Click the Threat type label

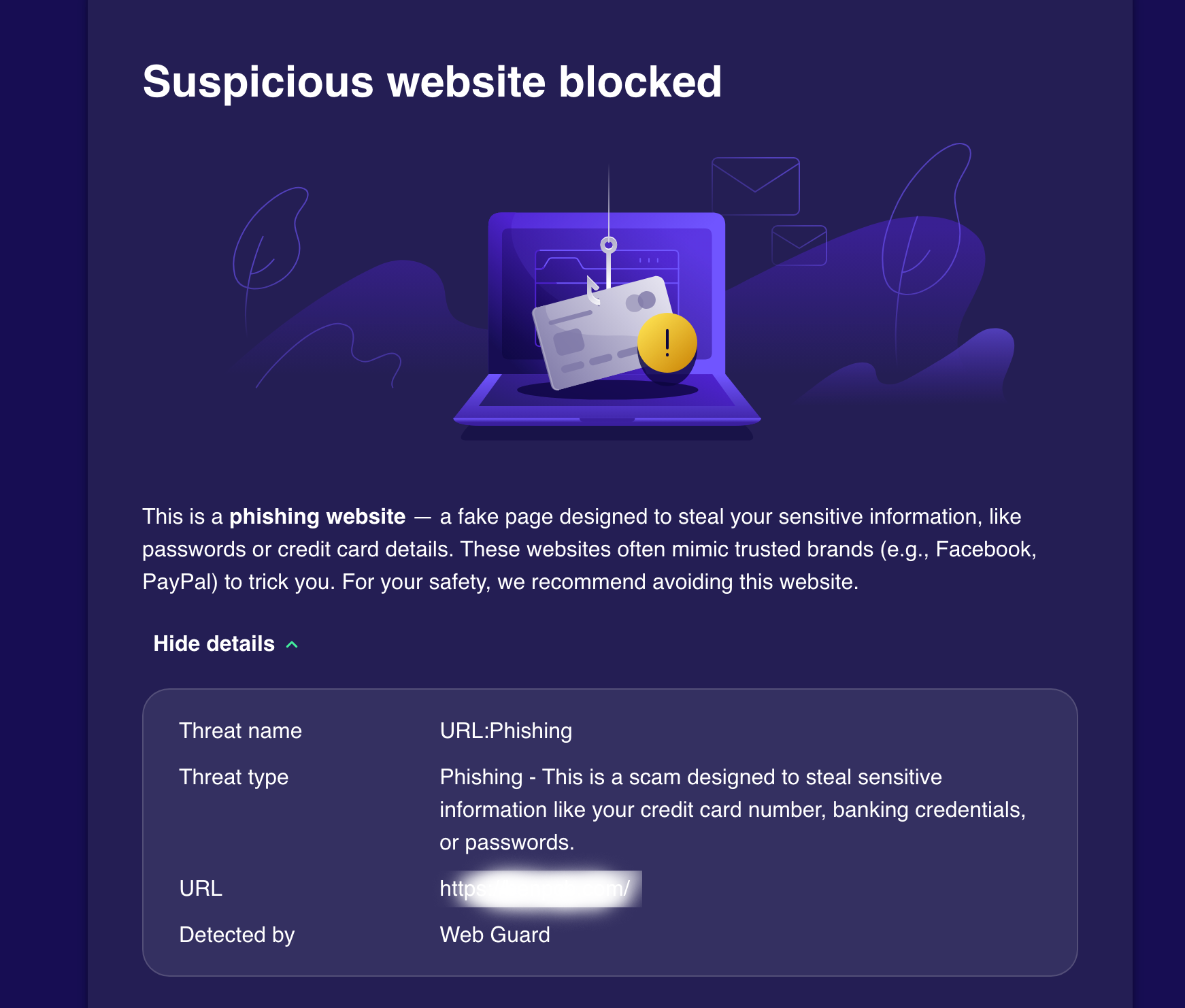point(233,777)
